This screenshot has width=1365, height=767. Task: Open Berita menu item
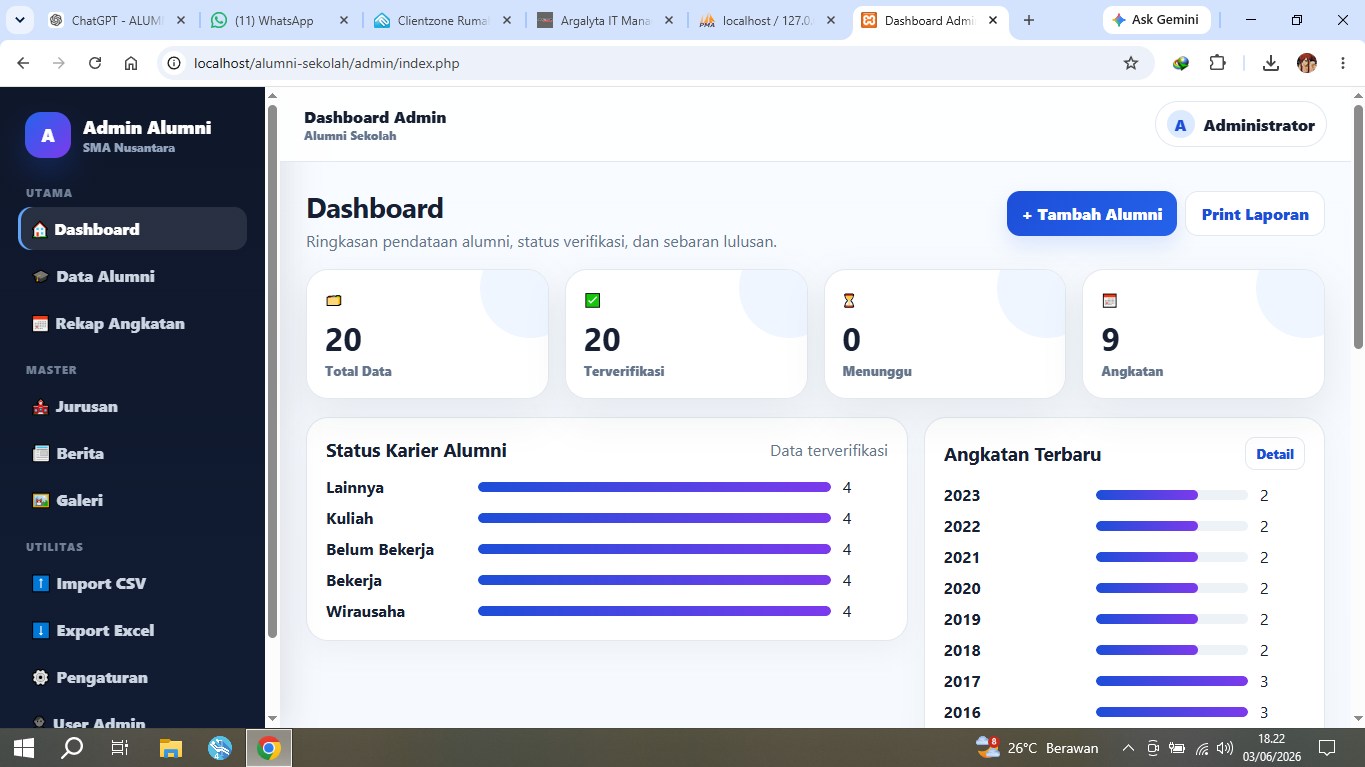(133, 453)
